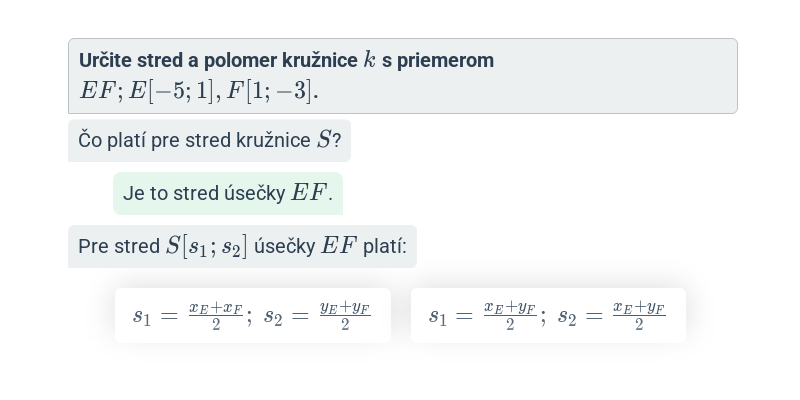The width and height of the screenshot is (800, 400).
Task: Click the s2 formula in the right answer card
Action: point(612,316)
